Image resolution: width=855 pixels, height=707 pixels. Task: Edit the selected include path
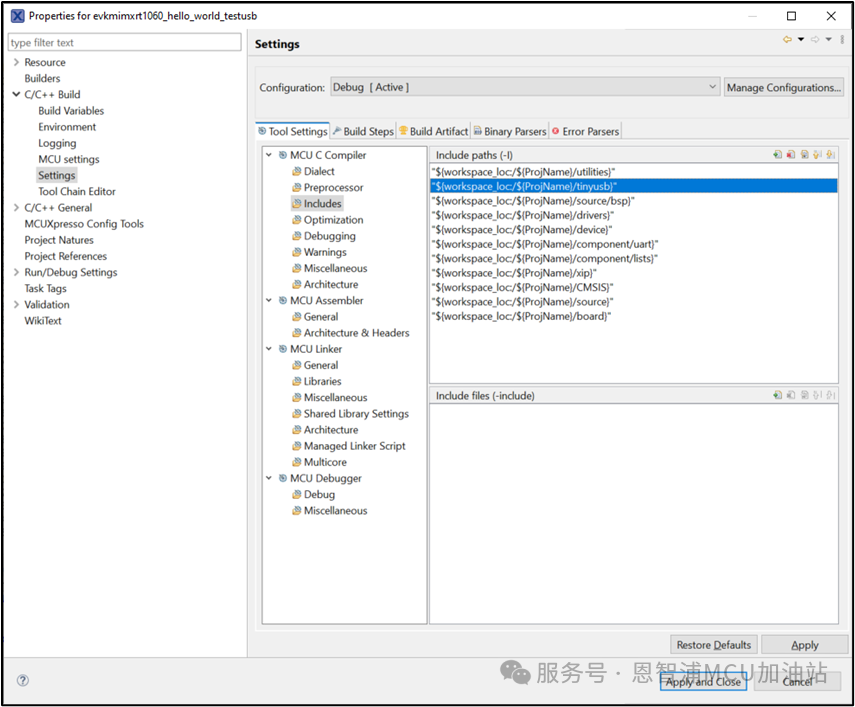(804, 155)
